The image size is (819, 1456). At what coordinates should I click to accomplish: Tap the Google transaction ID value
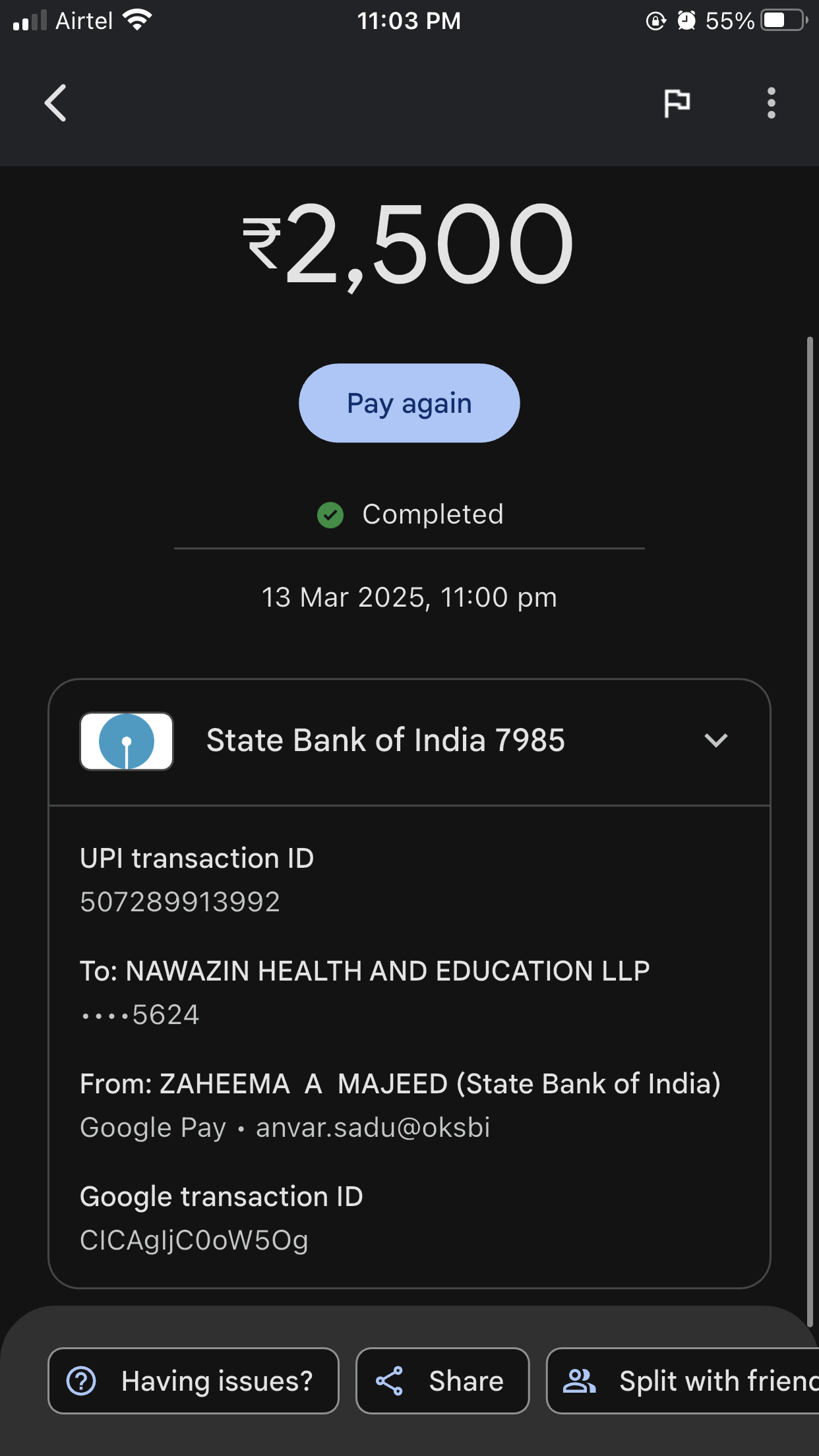coord(194,1240)
